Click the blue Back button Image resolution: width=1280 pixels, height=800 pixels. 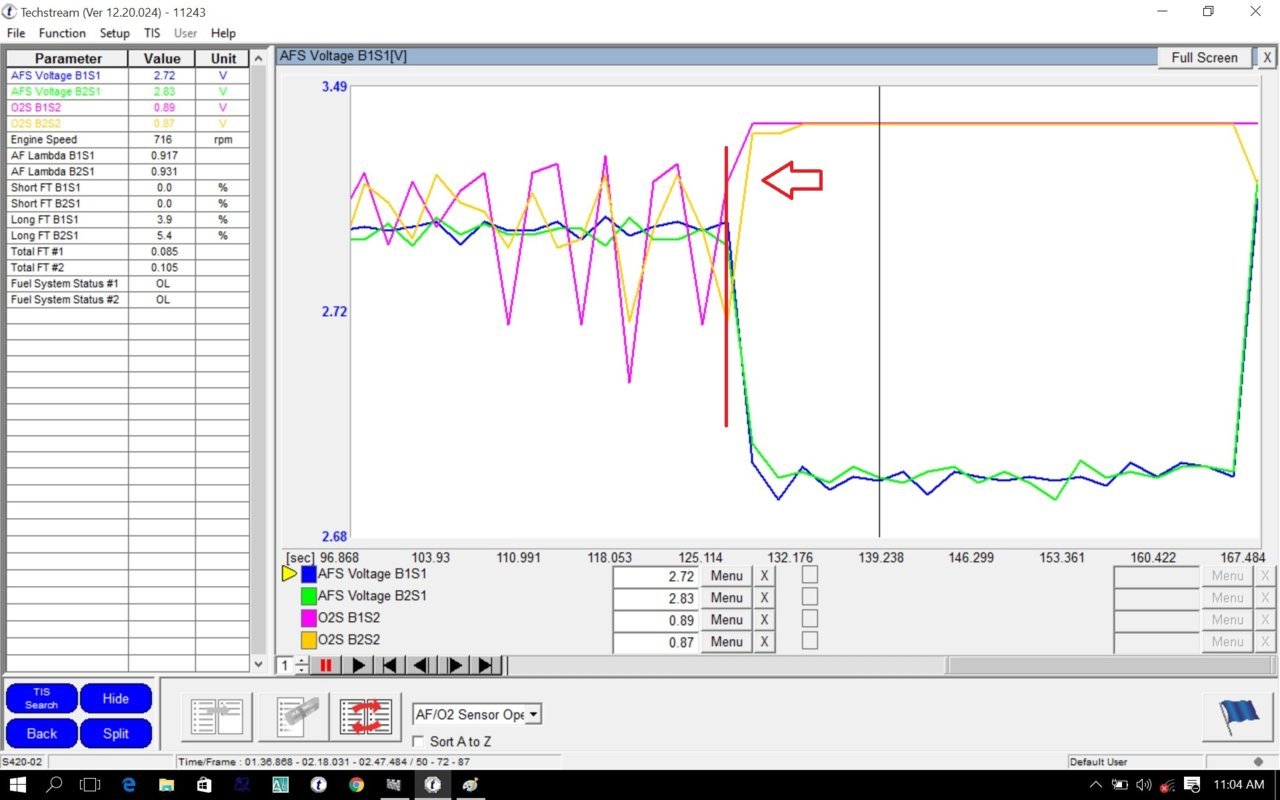(41, 733)
